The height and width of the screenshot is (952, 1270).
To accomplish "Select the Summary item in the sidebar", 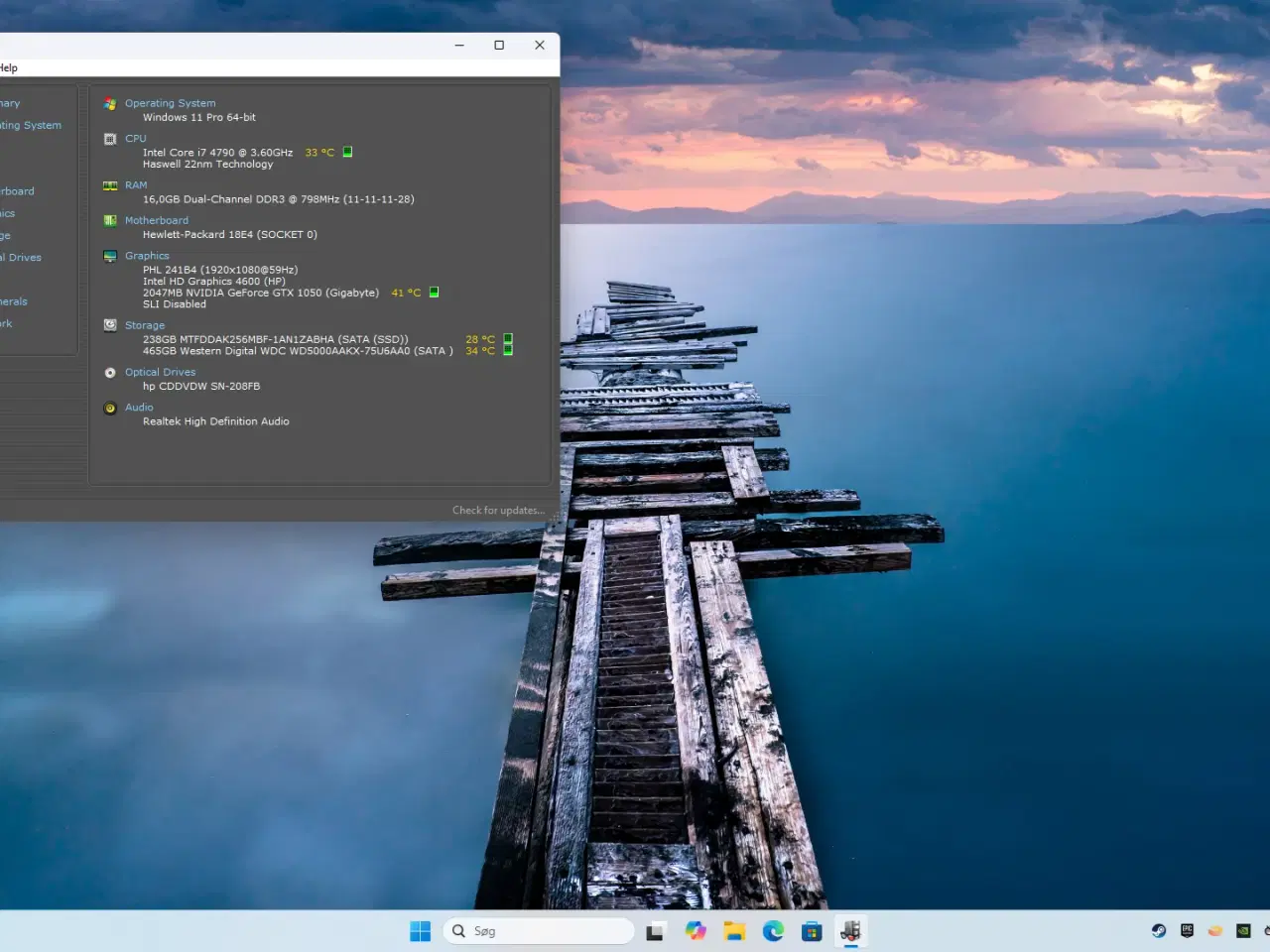I will (x=10, y=103).
